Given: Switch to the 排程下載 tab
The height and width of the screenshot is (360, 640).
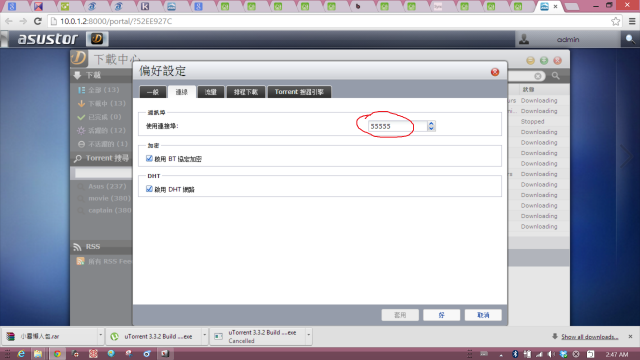Looking at the screenshot, I should pos(246,92).
